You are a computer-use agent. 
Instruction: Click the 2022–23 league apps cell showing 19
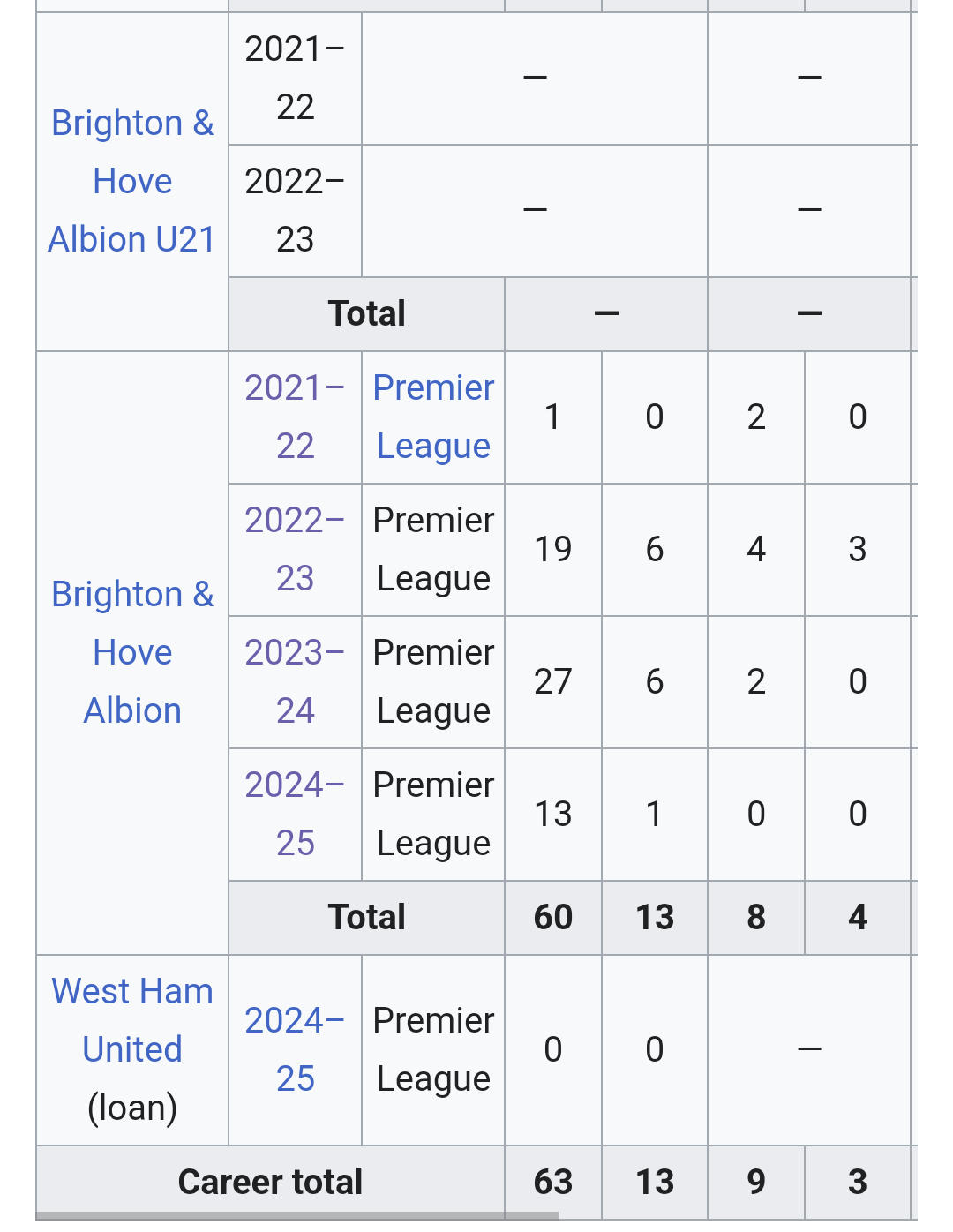click(553, 549)
